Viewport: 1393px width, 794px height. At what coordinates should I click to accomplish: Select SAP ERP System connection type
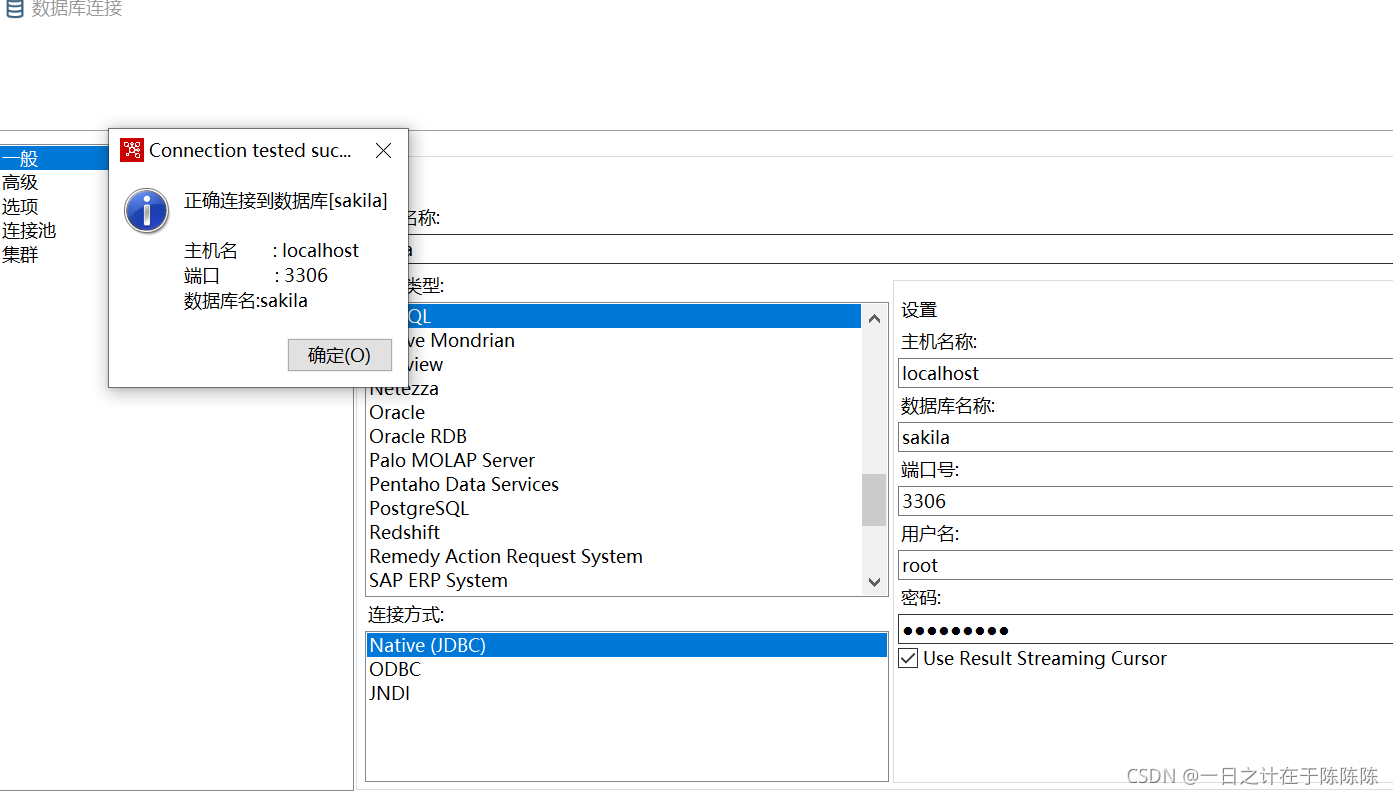coord(613,580)
